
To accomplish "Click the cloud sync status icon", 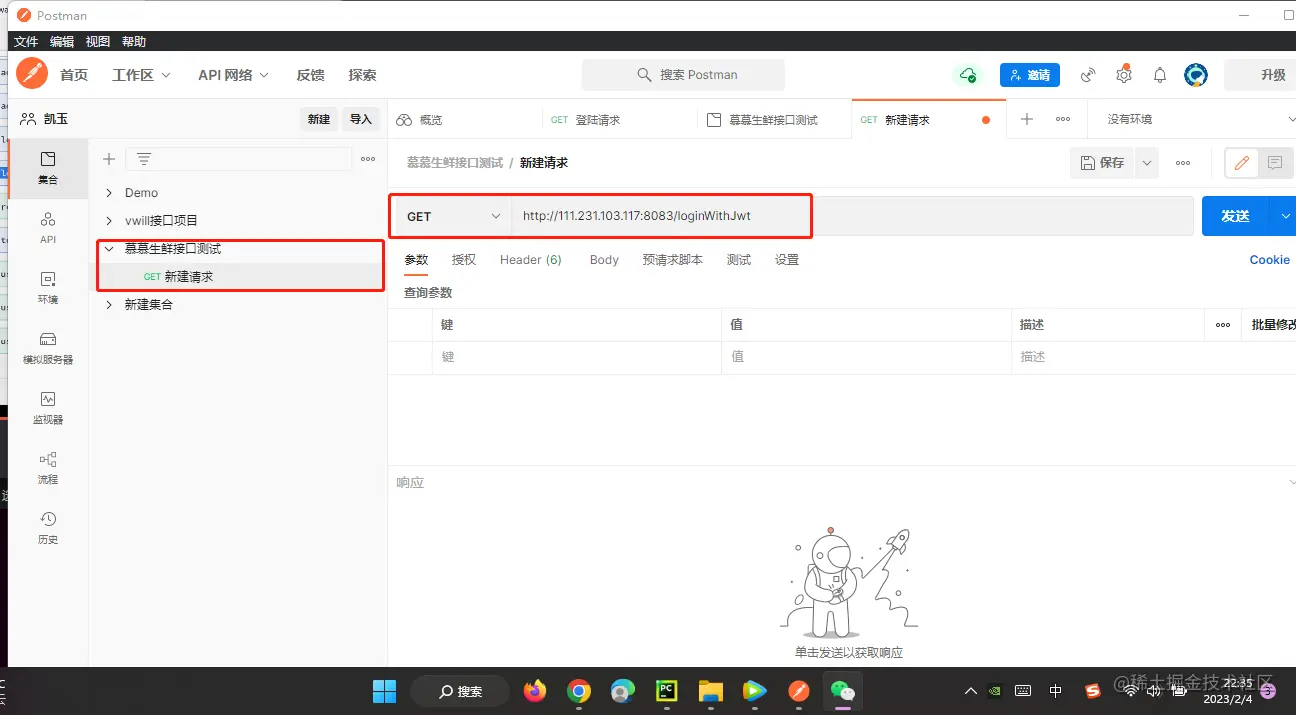I will (x=967, y=75).
